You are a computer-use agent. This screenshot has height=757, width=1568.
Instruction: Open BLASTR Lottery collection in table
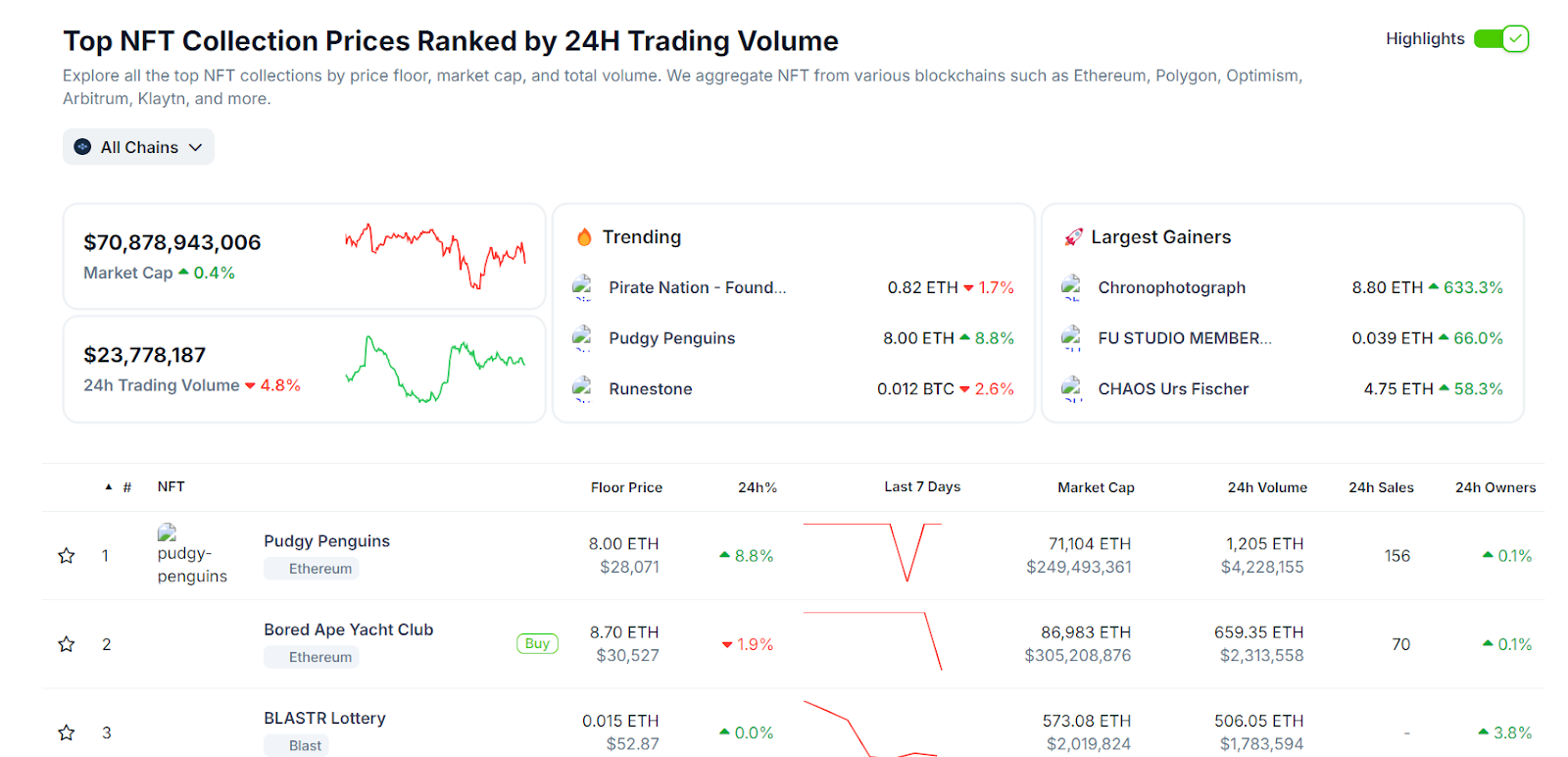[x=324, y=718]
